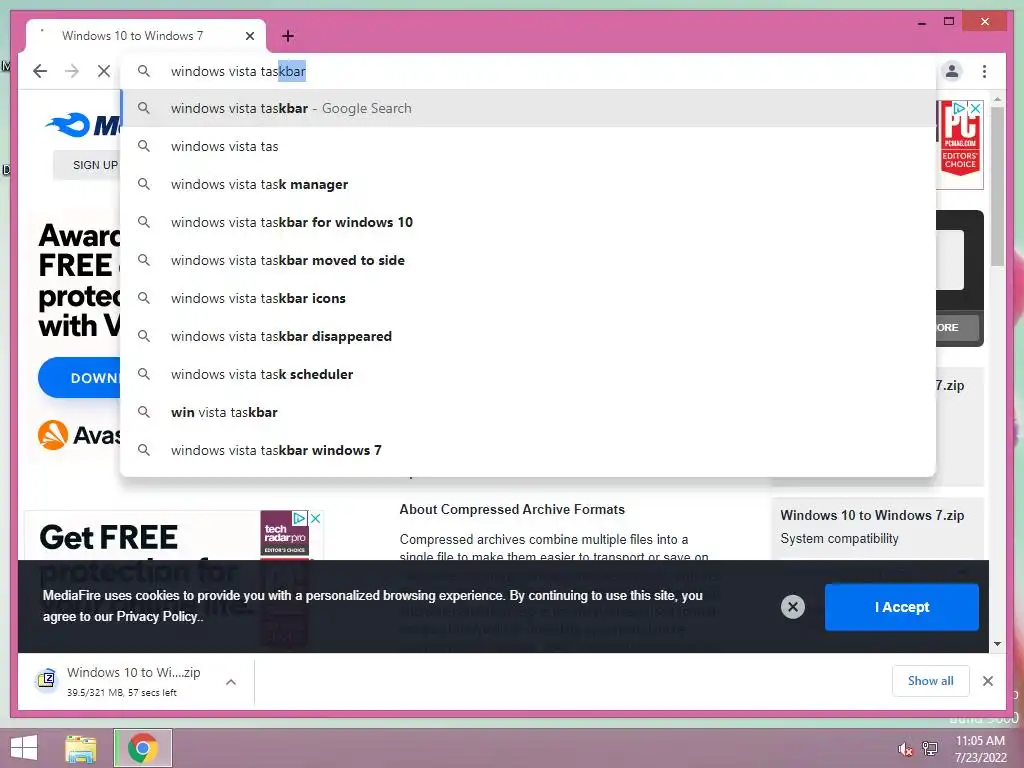Choose the 'windows vista tas' suggestion

pos(528,146)
